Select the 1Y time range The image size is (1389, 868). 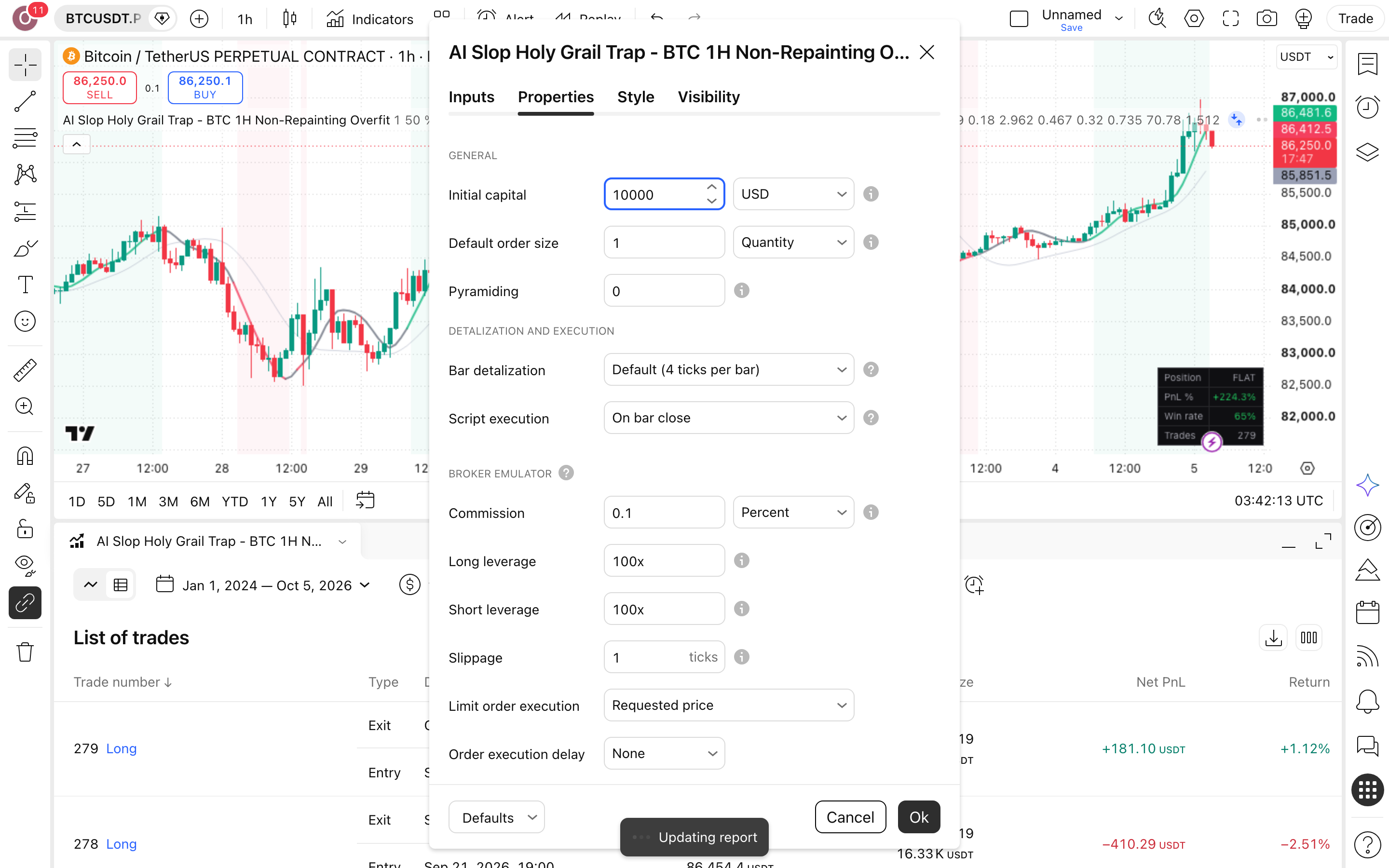tap(268, 502)
